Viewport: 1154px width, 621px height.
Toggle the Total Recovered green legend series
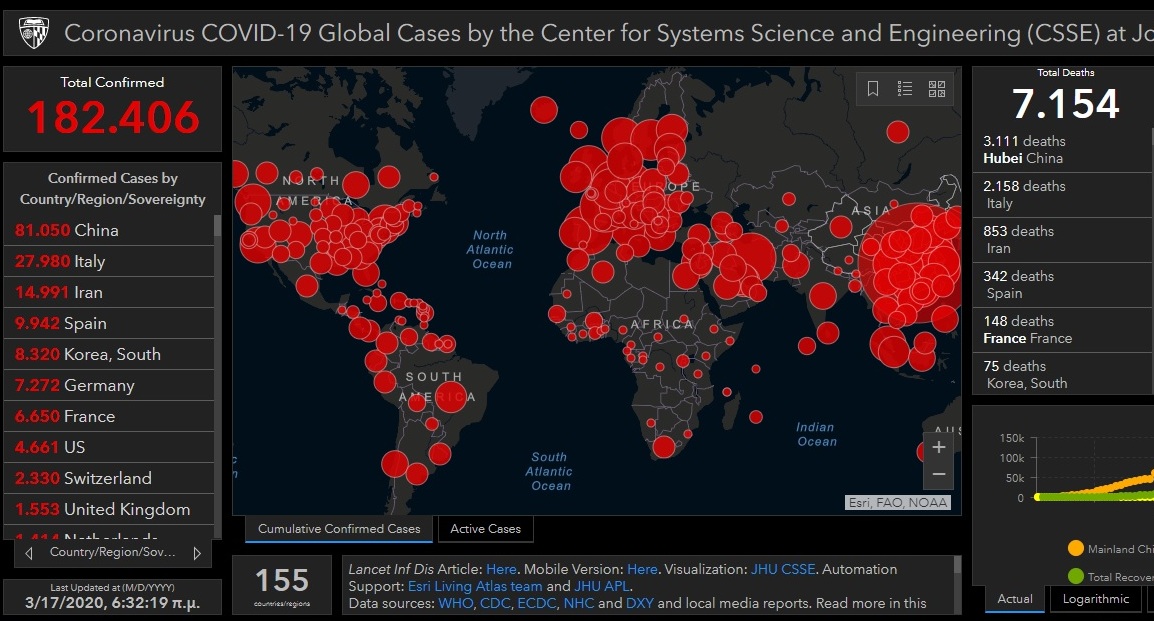pos(1076,576)
